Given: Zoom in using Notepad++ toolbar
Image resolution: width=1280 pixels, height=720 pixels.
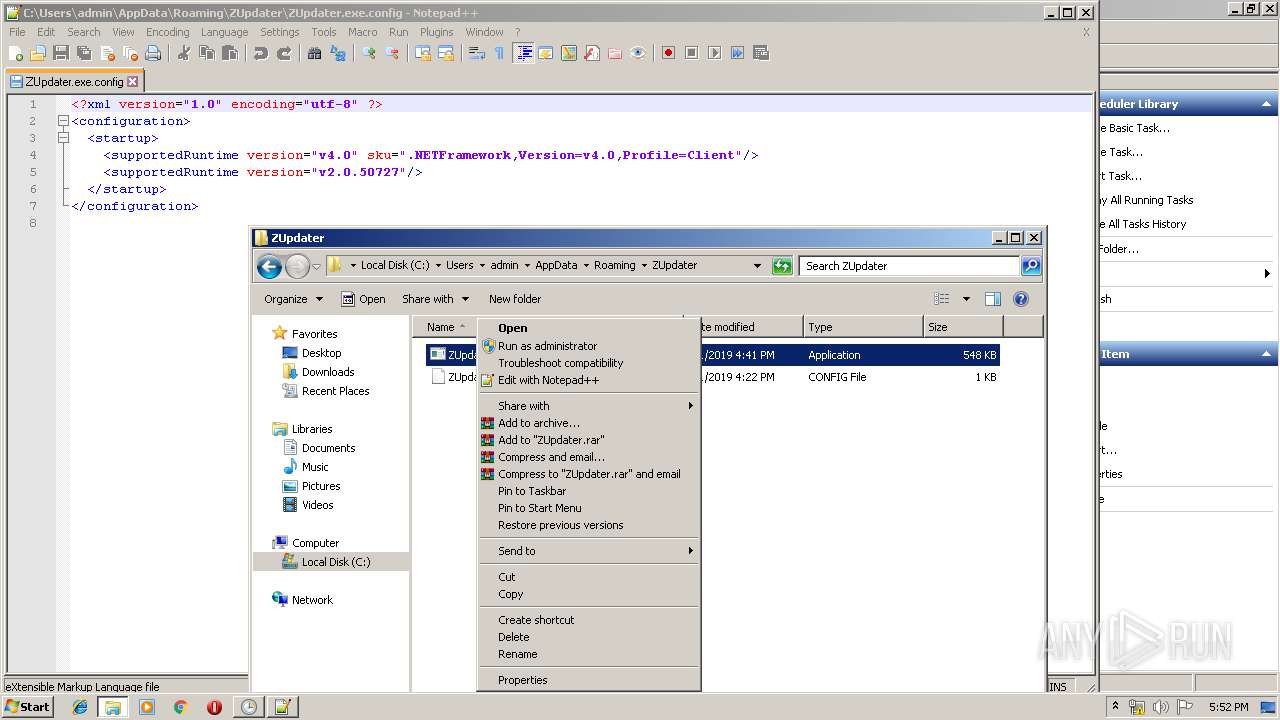Looking at the screenshot, I should (x=368, y=53).
